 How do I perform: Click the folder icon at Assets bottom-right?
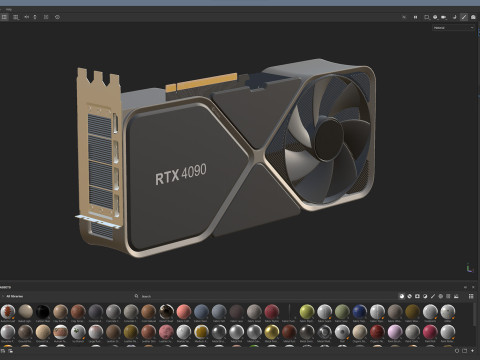[x=465, y=351]
